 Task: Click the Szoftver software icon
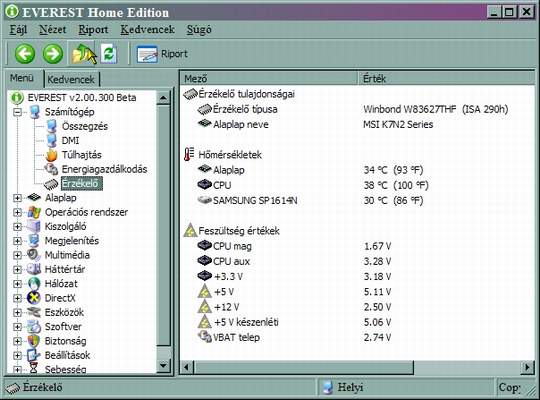pos(34,327)
